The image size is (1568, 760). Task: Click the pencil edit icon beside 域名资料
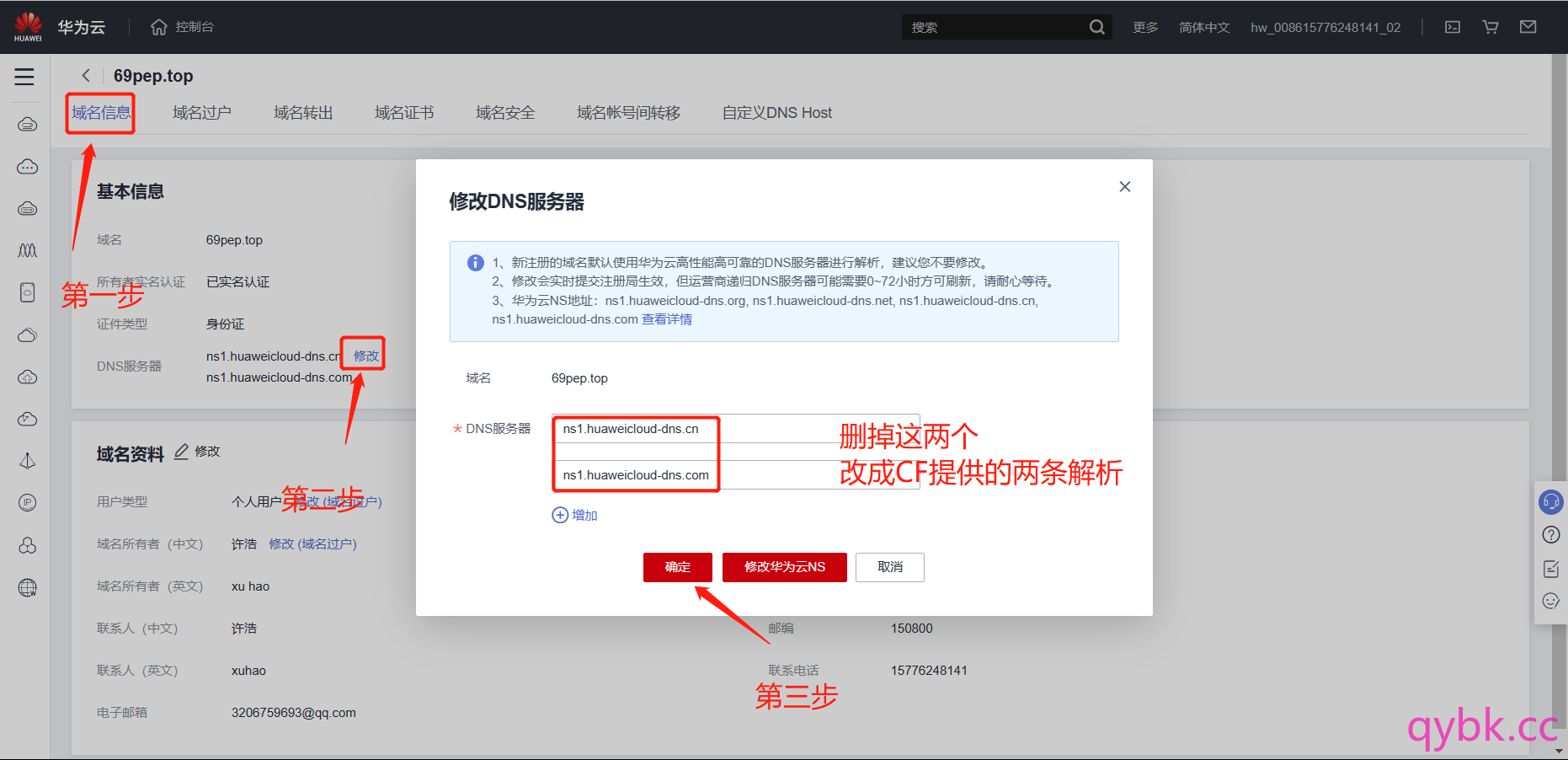[x=181, y=452]
